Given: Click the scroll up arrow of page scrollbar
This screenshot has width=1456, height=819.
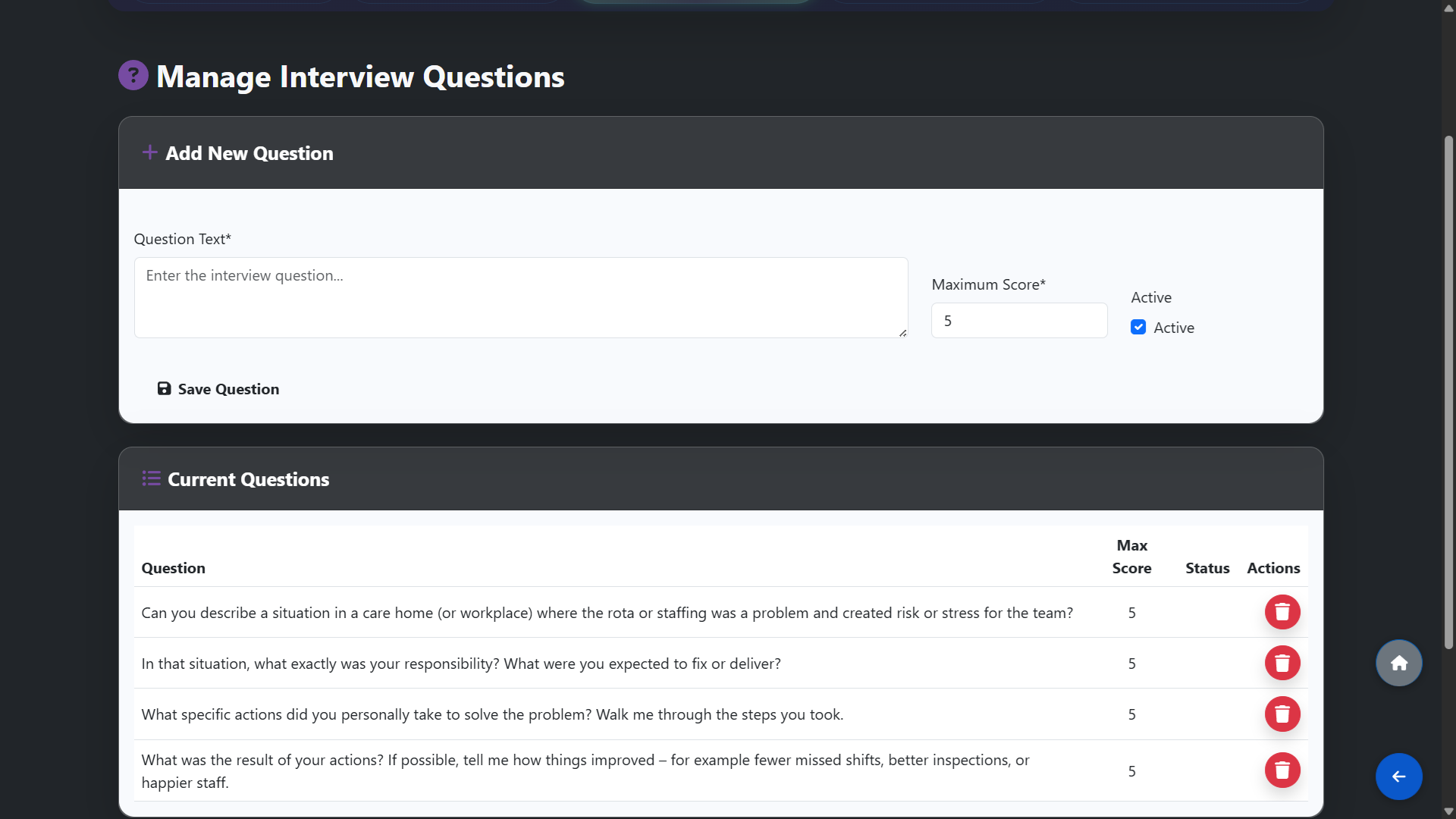Looking at the screenshot, I should tap(1448, 8).
